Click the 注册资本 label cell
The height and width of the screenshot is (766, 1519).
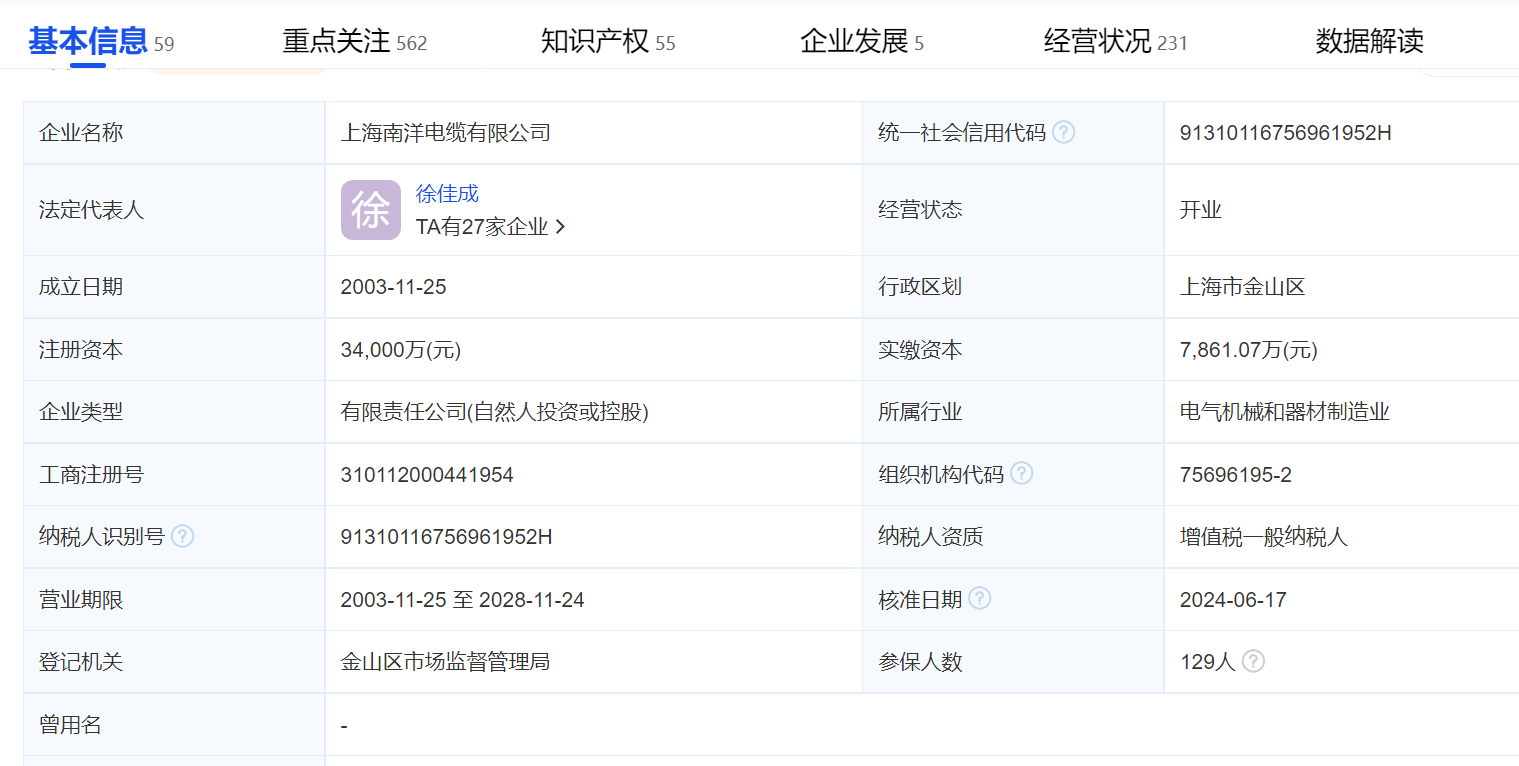174,350
